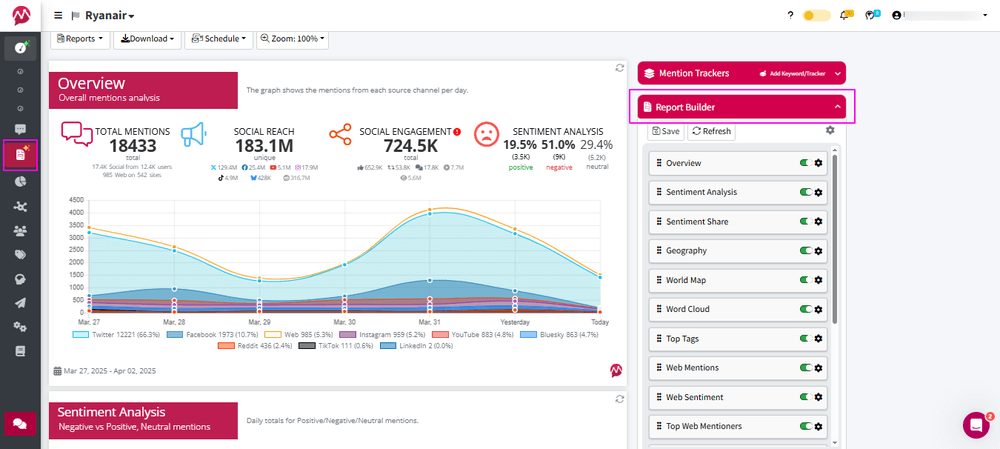This screenshot has width=1000, height=449.
Task: Expand the Mention Trackers panel chevron
Action: (838, 74)
